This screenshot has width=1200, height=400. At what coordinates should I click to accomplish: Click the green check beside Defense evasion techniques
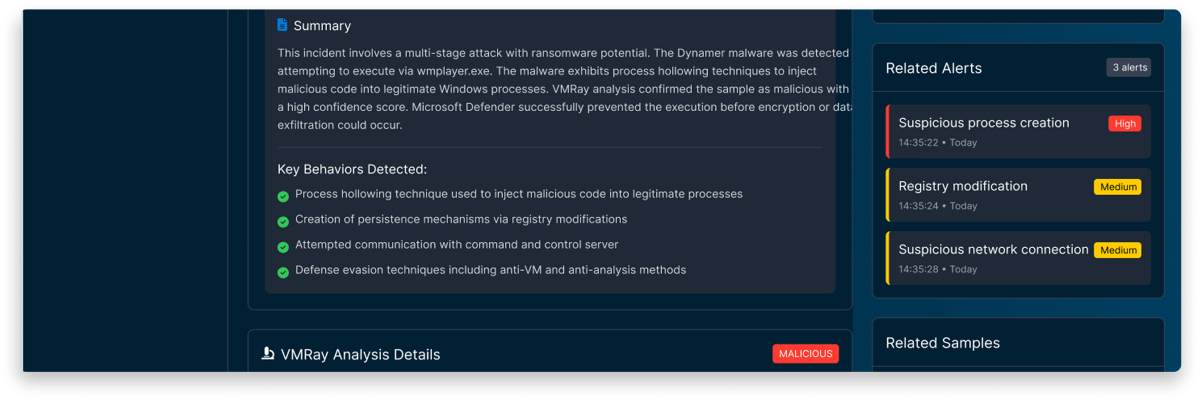point(283,272)
